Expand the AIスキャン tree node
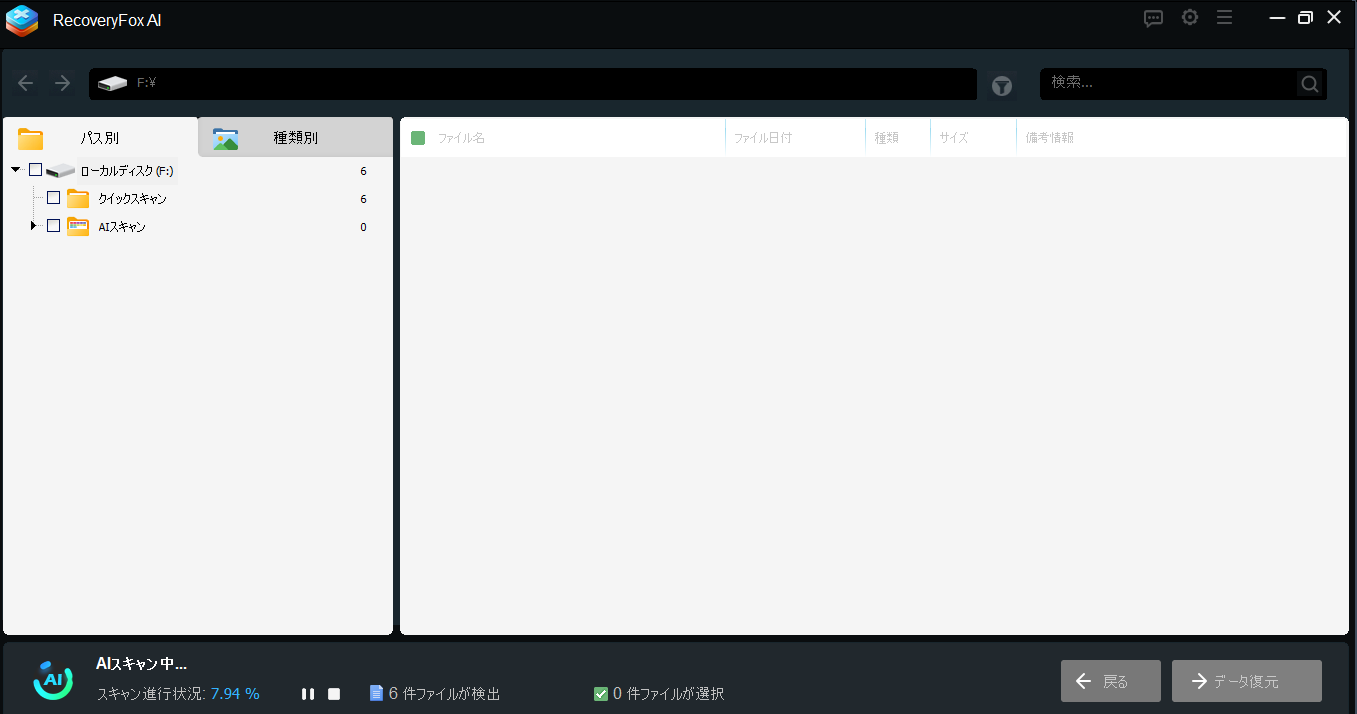 (x=33, y=226)
